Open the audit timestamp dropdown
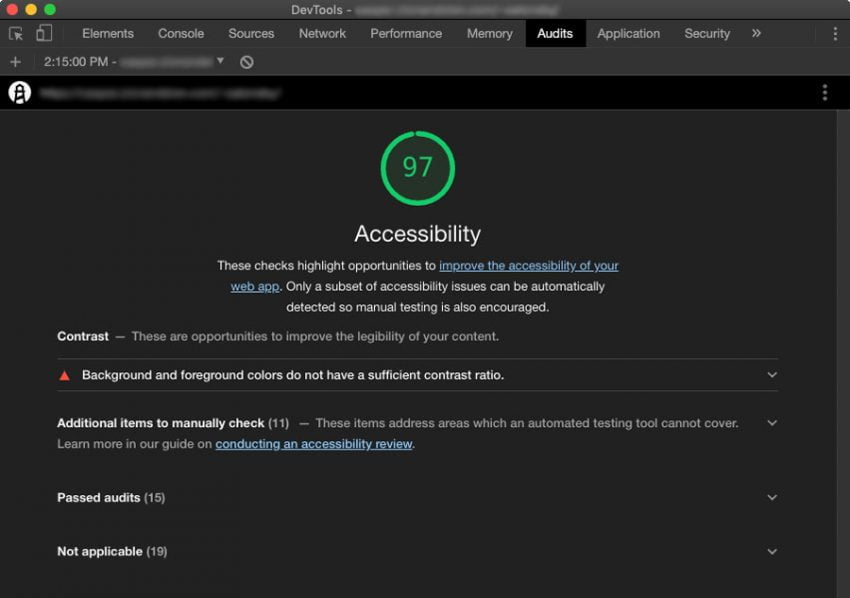This screenshot has height=598, width=850. coord(222,61)
